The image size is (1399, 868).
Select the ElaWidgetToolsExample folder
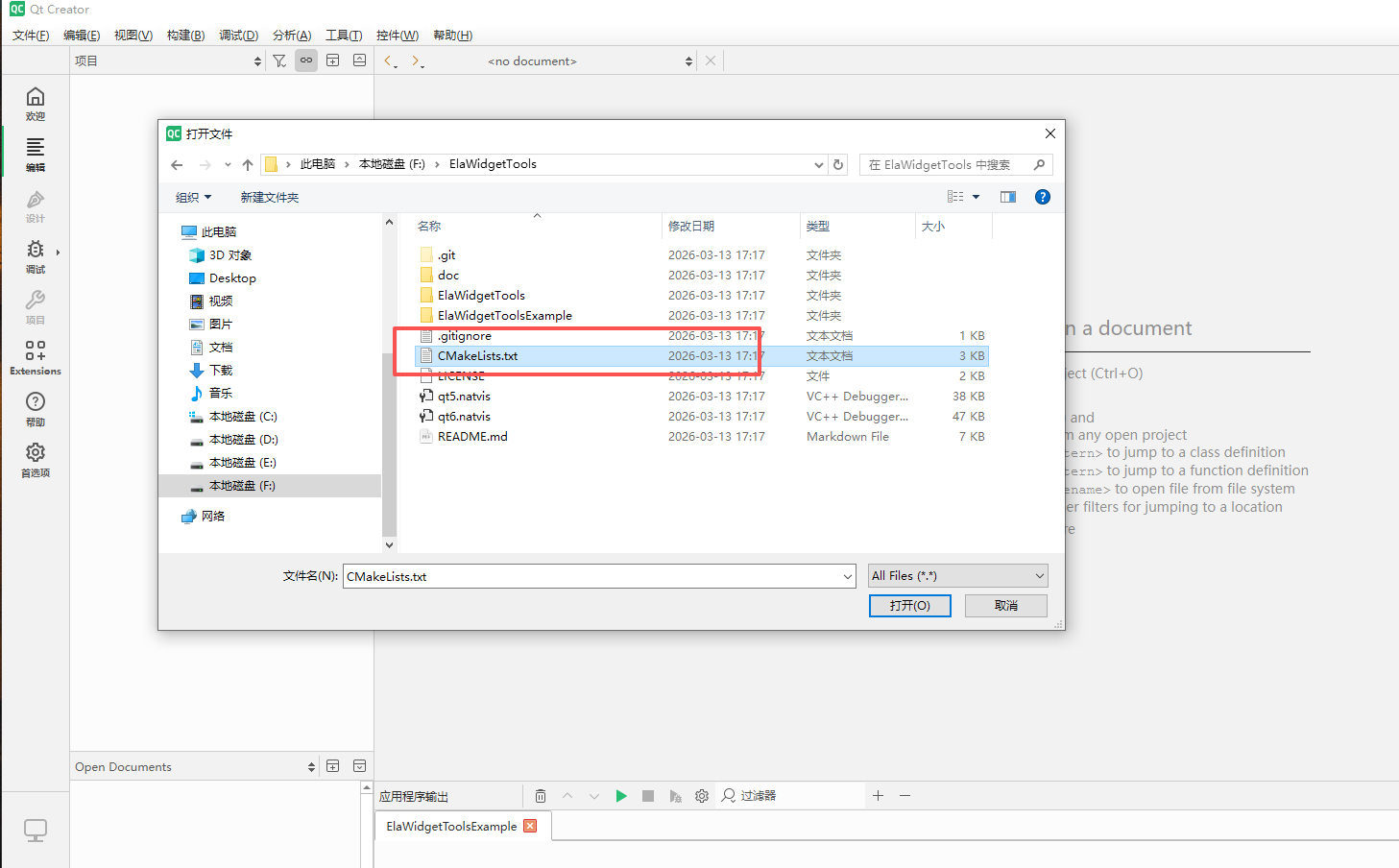click(x=702, y=316)
